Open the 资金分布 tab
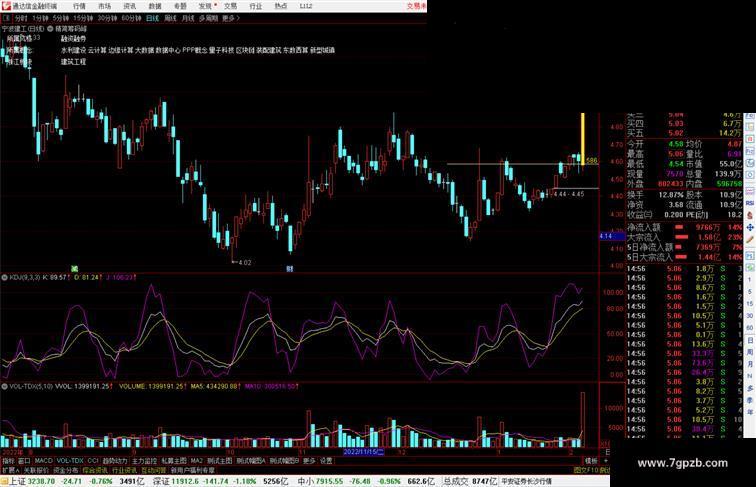Screen dimensions: 756x487 pos(66,470)
